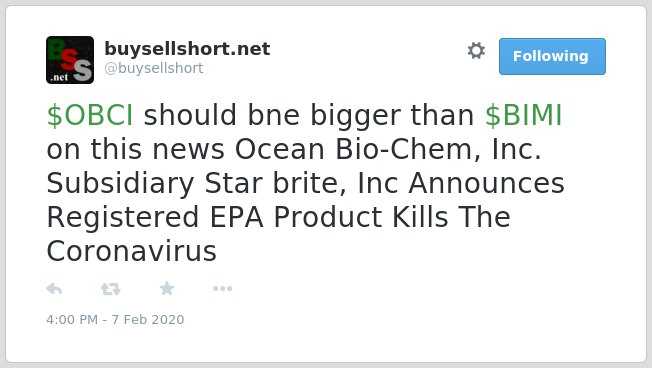Open the $BIMI cashtag link
The width and height of the screenshot is (652, 368).
[524, 115]
